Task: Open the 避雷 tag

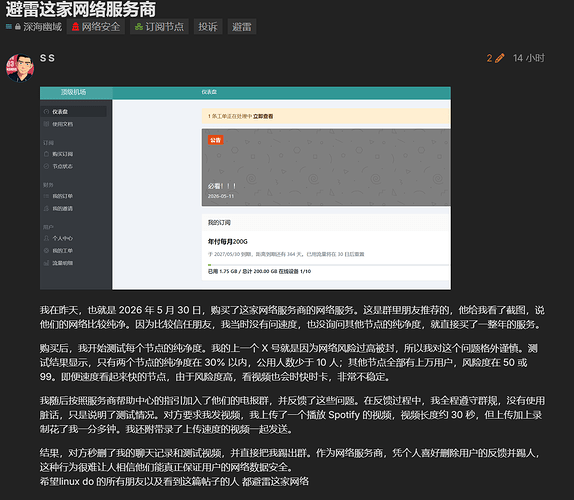Action: tap(242, 27)
